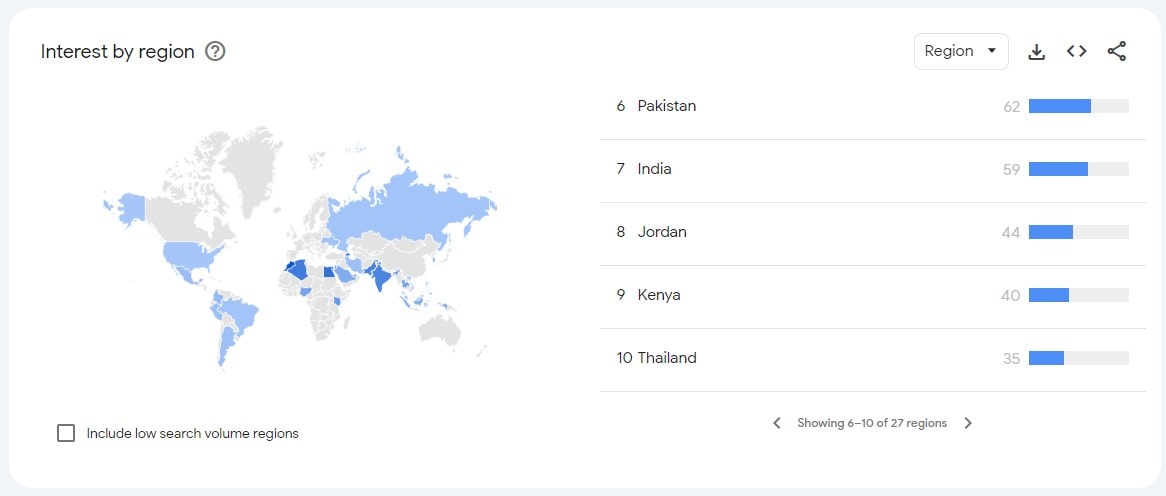The height and width of the screenshot is (496, 1166).
Task: Open the help question mark icon
Action: click(x=215, y=51)
